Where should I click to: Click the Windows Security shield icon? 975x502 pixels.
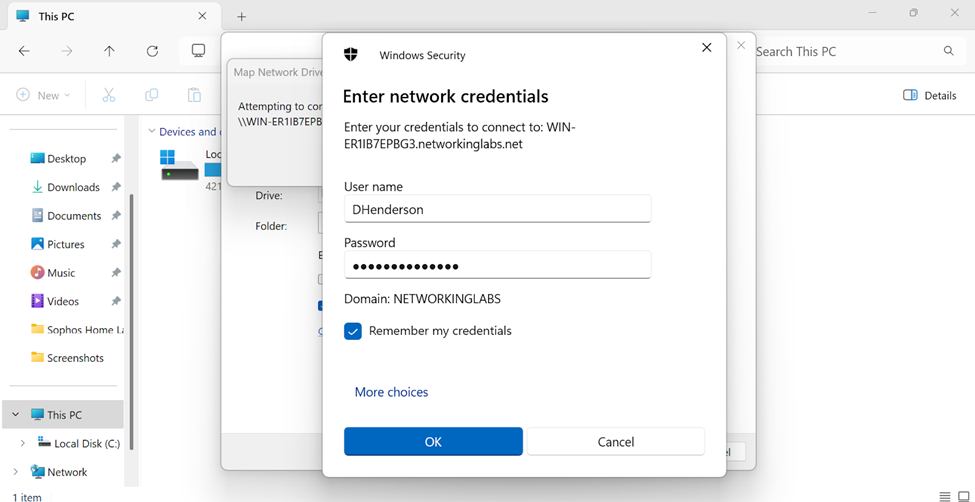(x=351, y=55)
